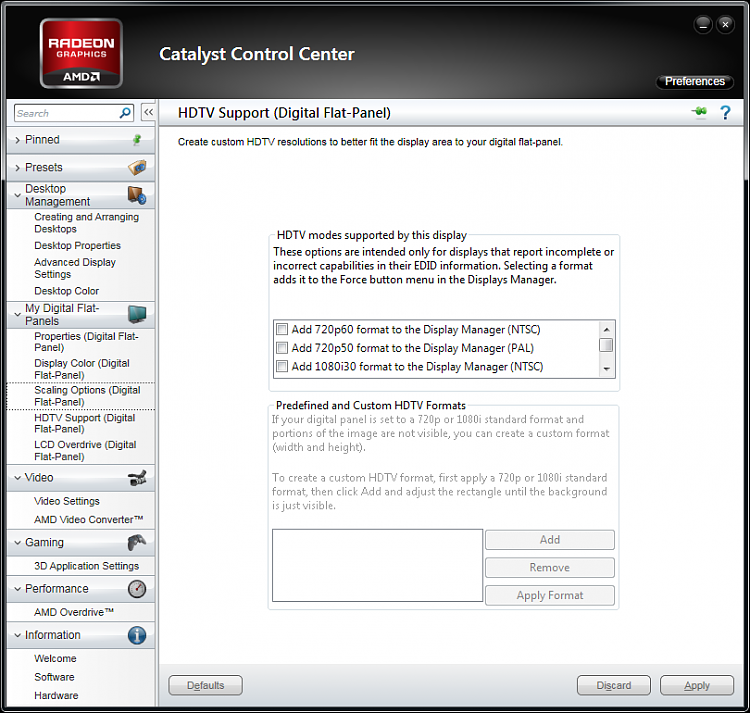Click inside the custom HDTV formats list box
750x713 pixels.
click(377, 565)
